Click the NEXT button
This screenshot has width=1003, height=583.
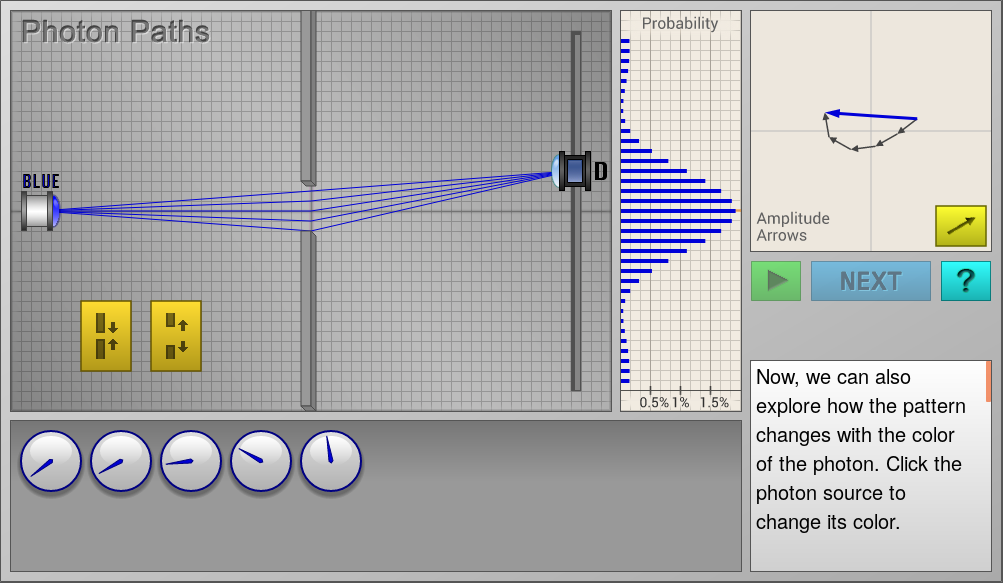(871, 281)
